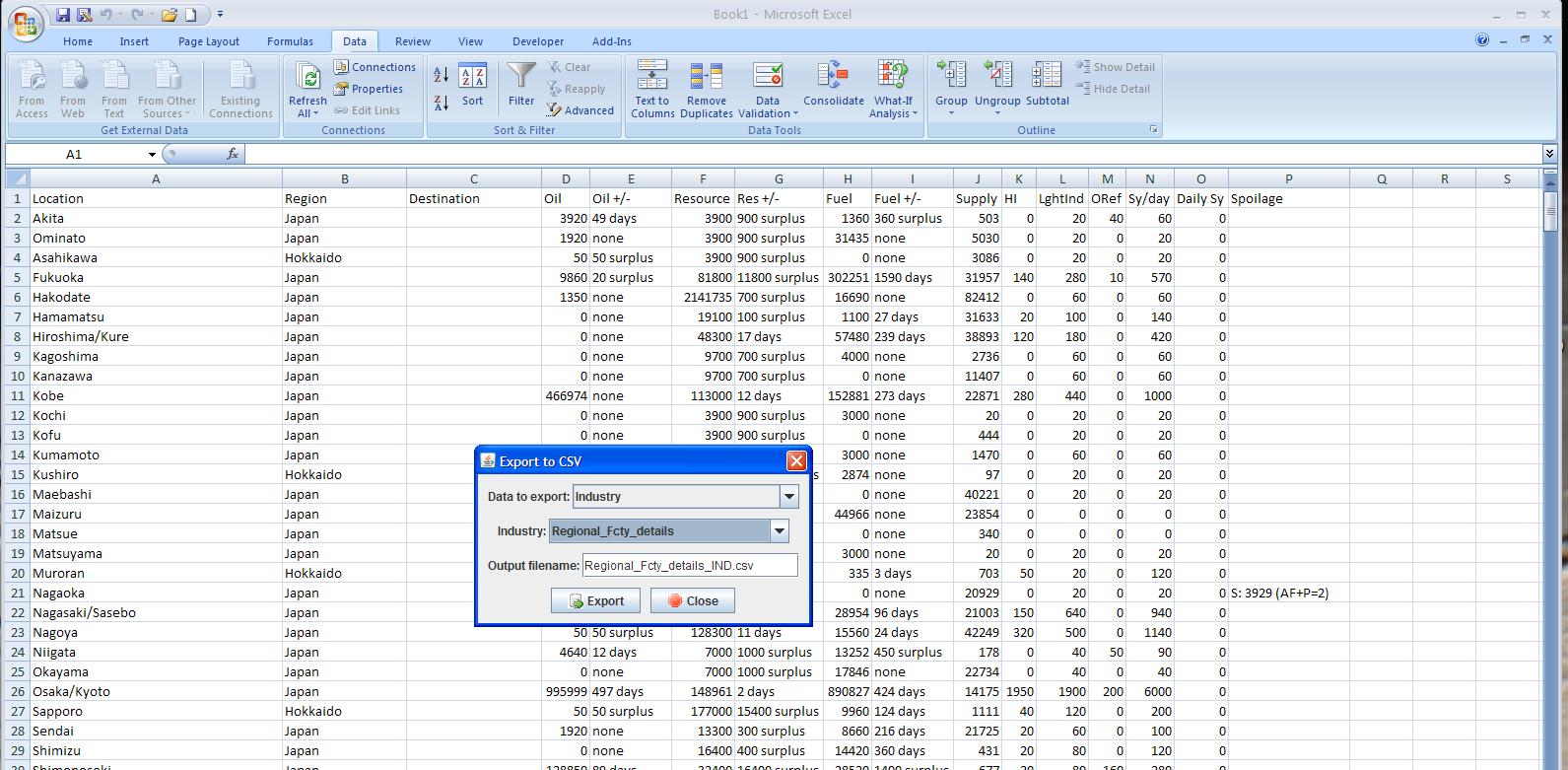Open the Page Layout tab
This screenshot has width=1568, height=770.
click(x=208, y=41)
